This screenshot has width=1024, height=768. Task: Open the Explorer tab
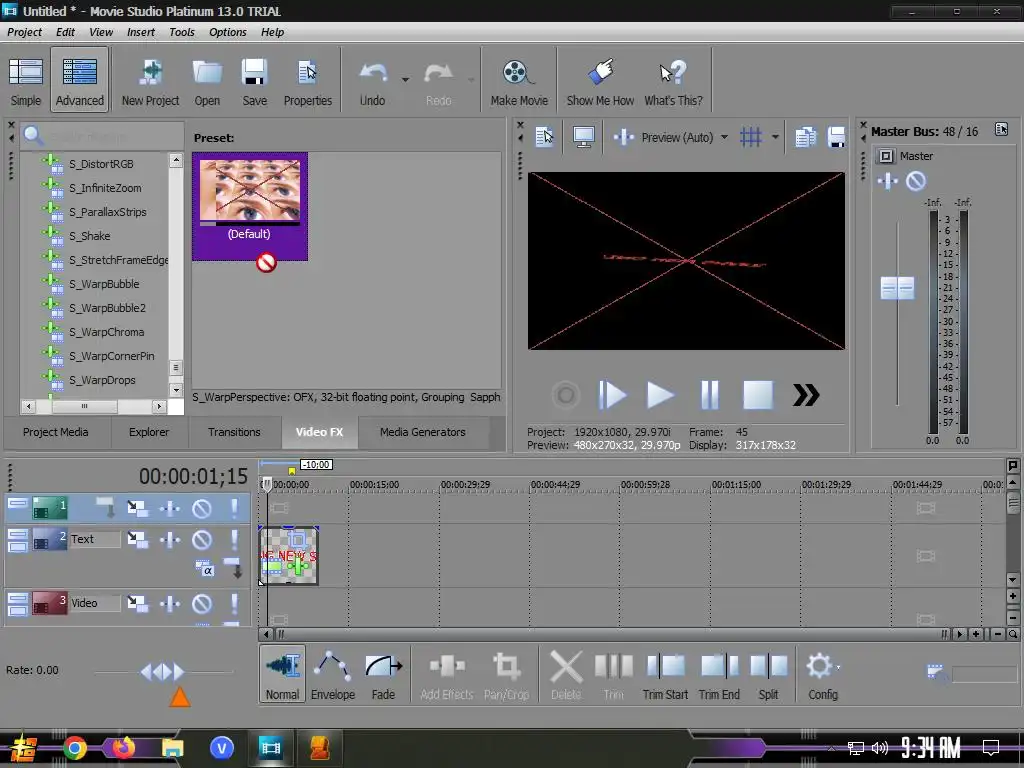[x=149, y=432]
